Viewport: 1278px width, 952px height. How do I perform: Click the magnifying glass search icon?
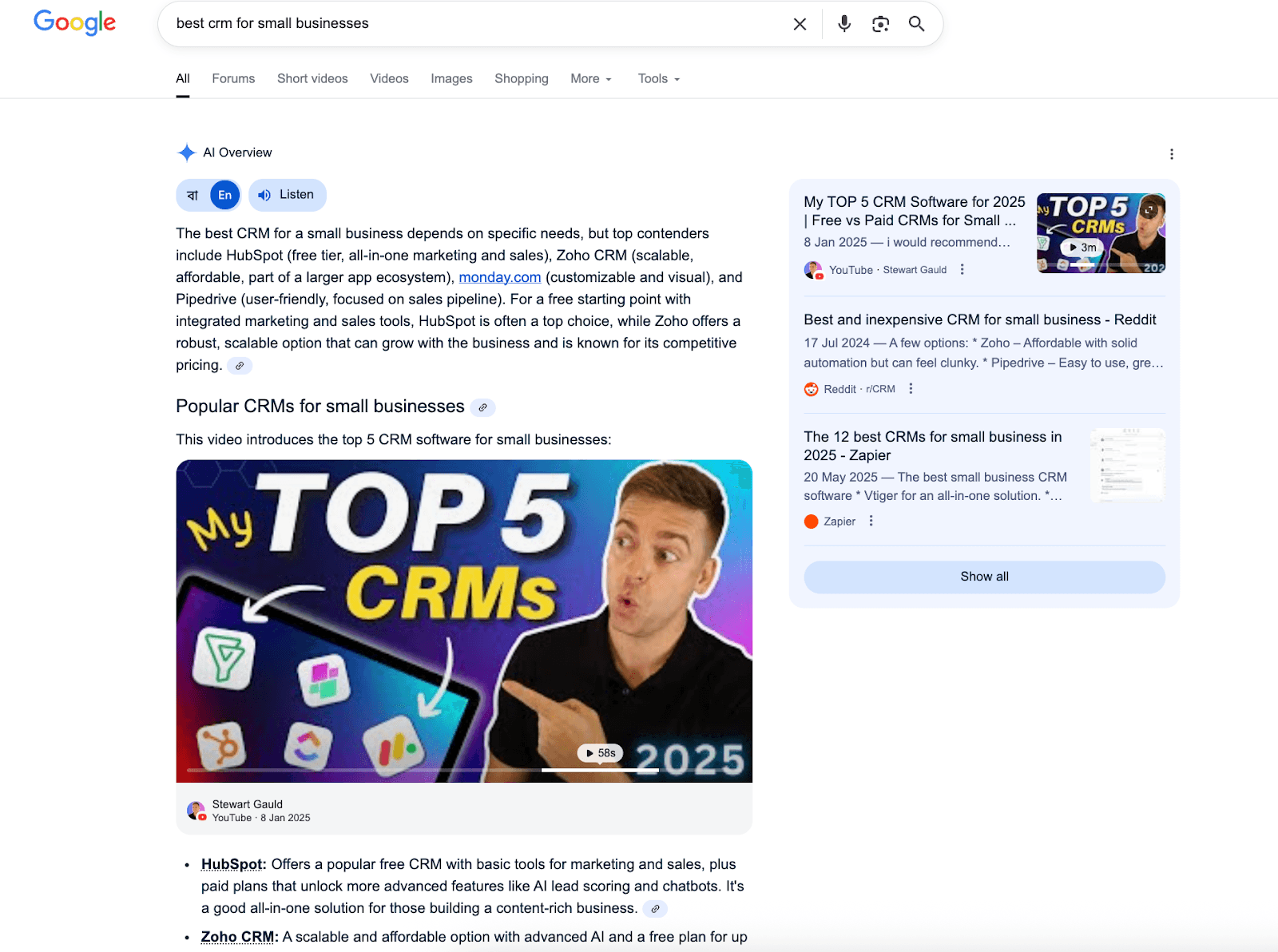(917, 24)
